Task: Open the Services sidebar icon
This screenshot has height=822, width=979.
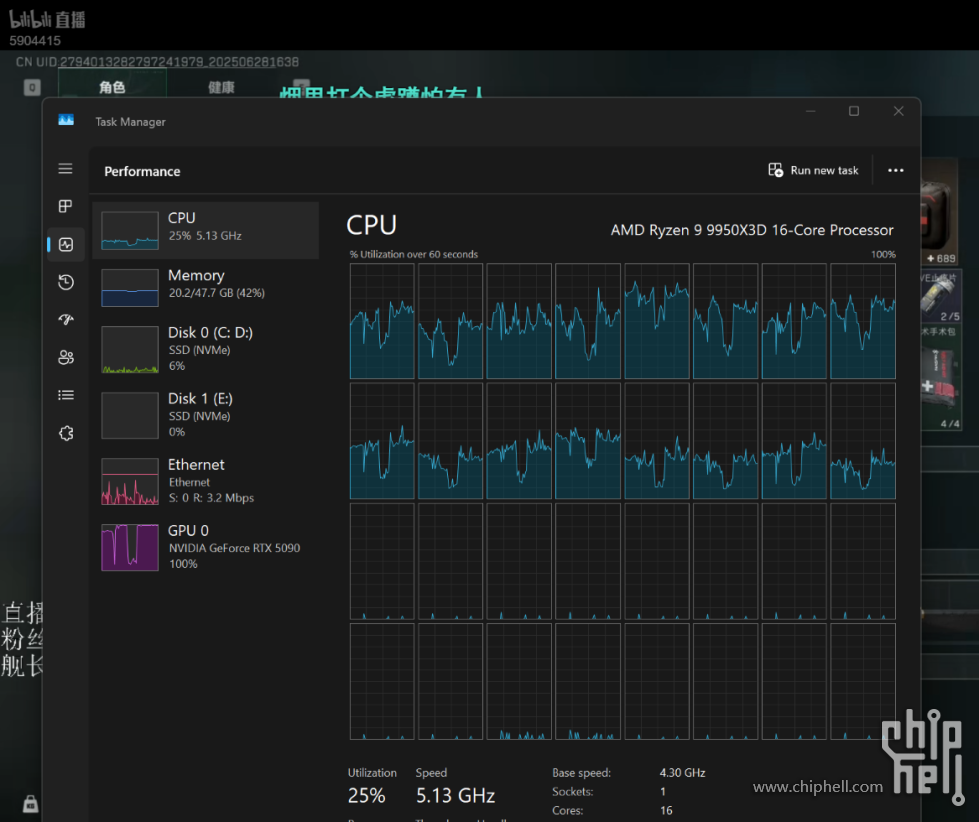Action: pyautogui.click(x=66, y=433)
